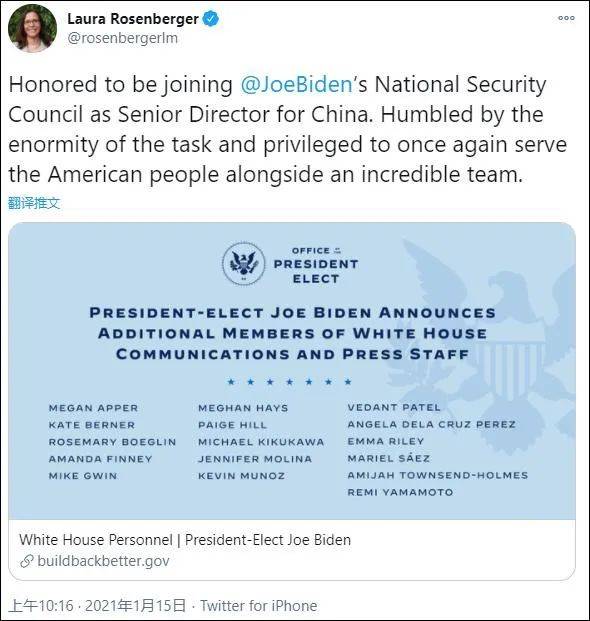
Task: Click the link chain icon beside buildbackbetter.gov
Action: 27,561
